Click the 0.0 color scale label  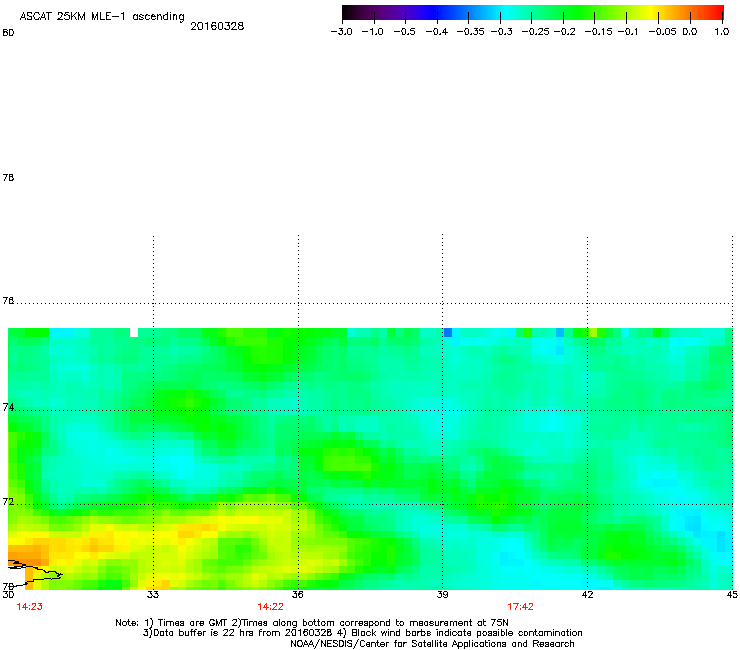click(x=690, y=32)
